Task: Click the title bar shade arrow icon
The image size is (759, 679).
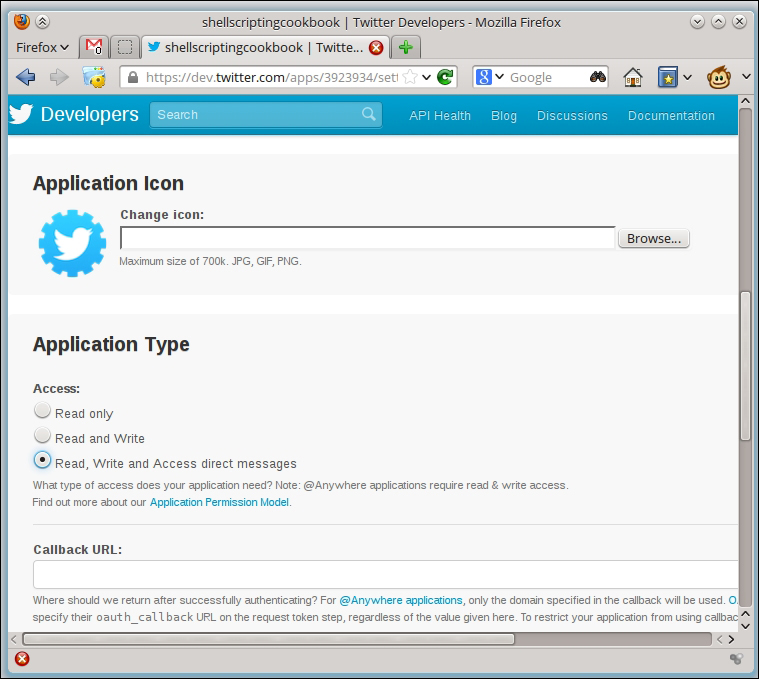Action: click(43, 22)
